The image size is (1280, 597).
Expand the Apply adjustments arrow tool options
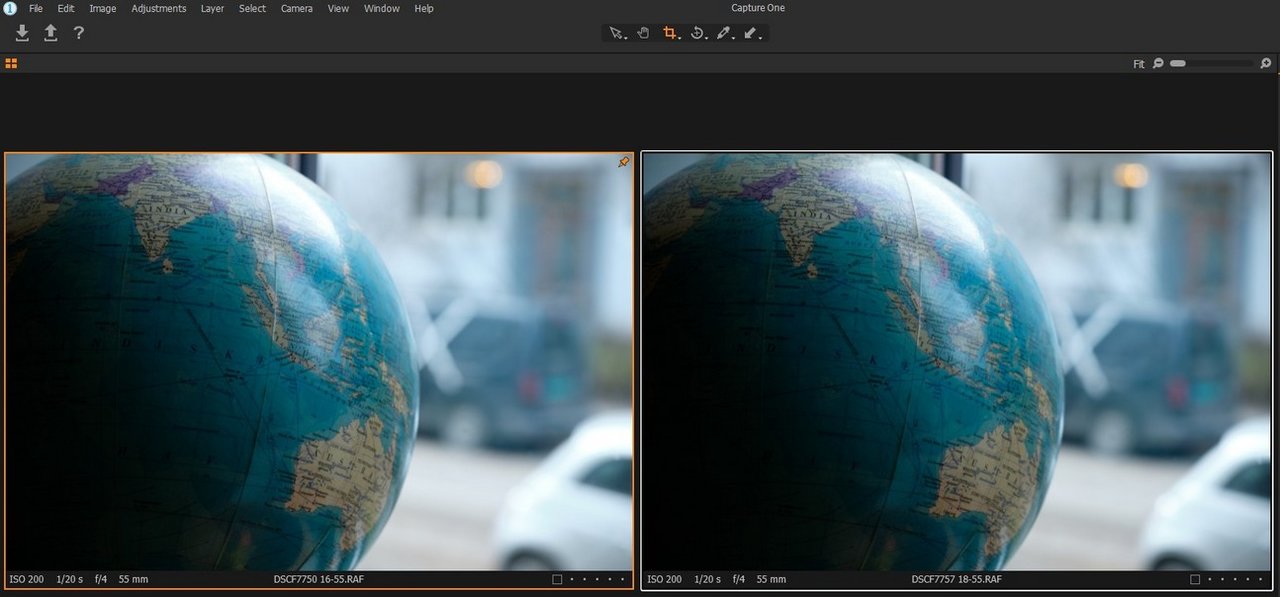pyautogui.click(x=761, y=37)
